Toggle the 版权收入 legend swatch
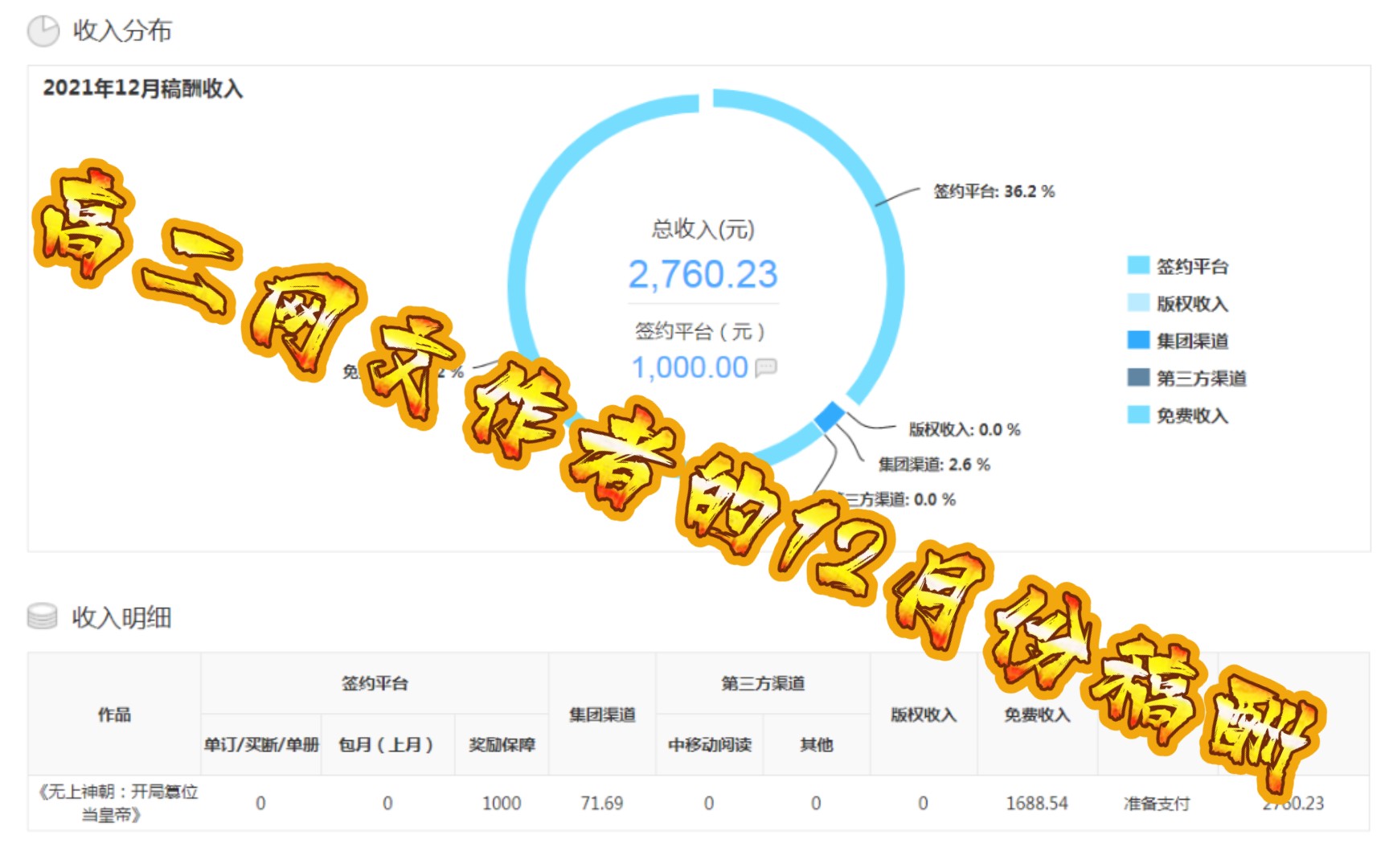The width and height of the screenshot is (1389, 868). tap(1138, 303)
